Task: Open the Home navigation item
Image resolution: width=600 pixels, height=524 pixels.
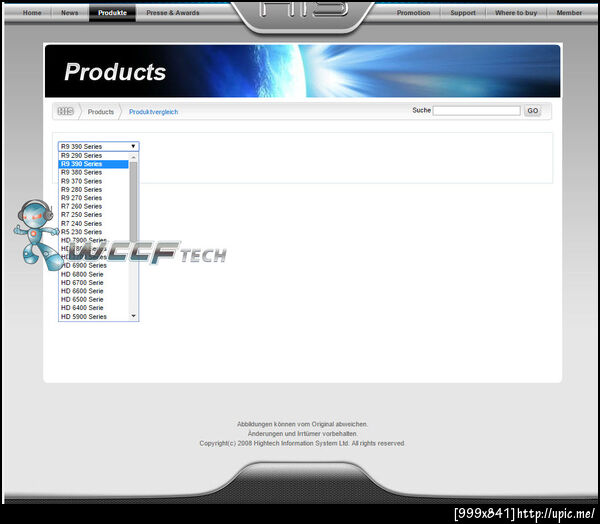Action: [32, 13]
